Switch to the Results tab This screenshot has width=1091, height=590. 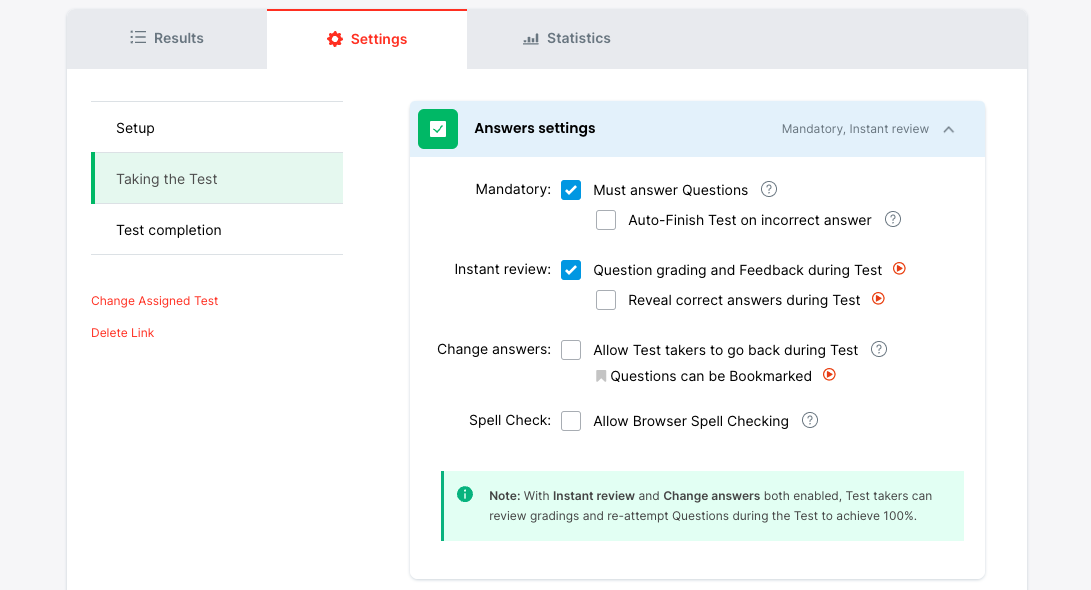[167, 38]
